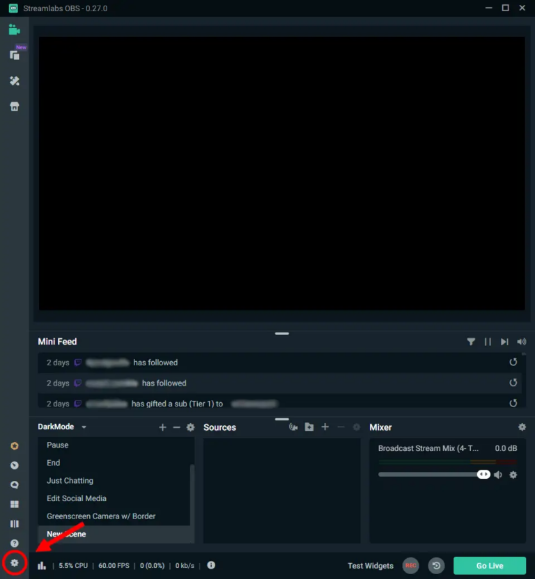Mute Mini Feed event sounds
The image size is (536, 581).
[522, 342]
